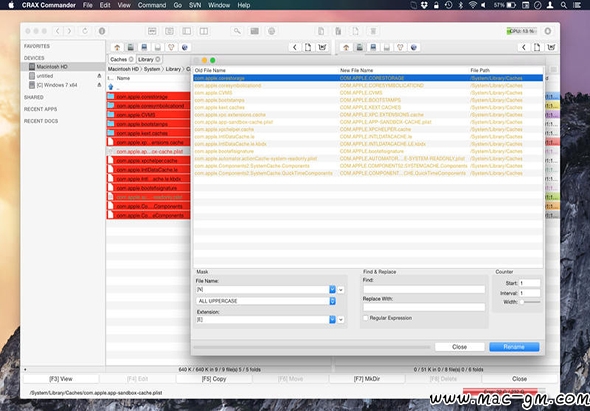Open Spotlight search in the menu bar
Image resolution: width=590 pixels, height=411 pixels.
coord(564,5)
